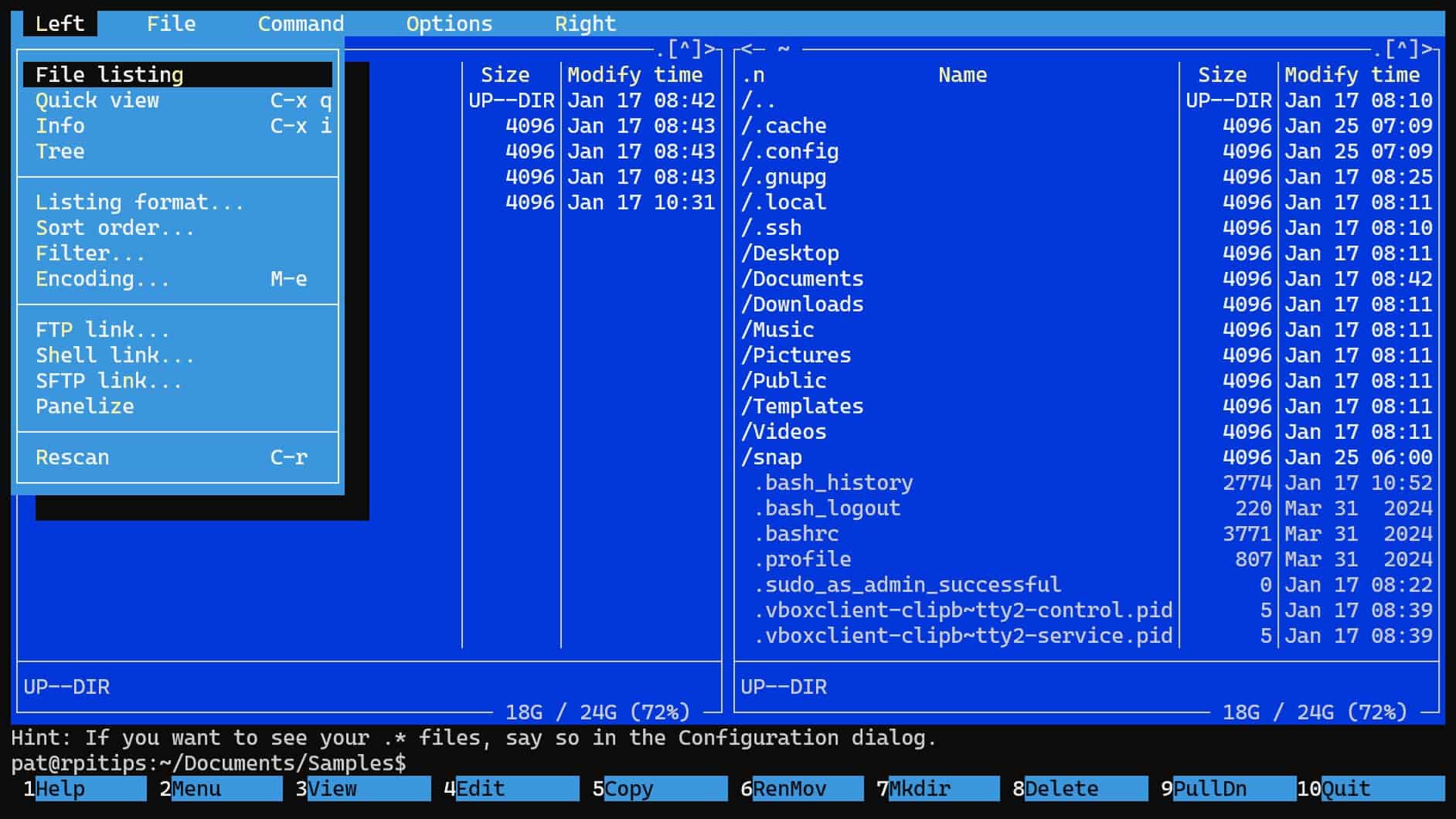This screenshot has width=1456, height=819.
Task: Select the Info menu entry
Action: [x=60, y=126]
